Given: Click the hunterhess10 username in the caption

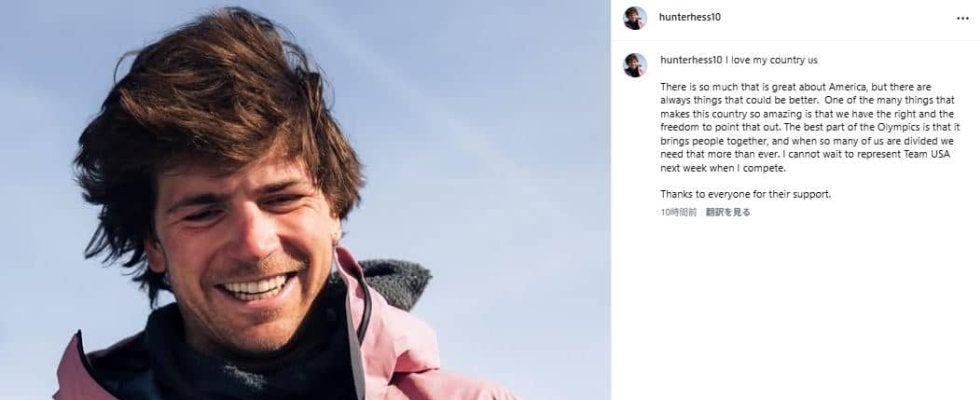Looking at the screenshot, I should 691,60.
